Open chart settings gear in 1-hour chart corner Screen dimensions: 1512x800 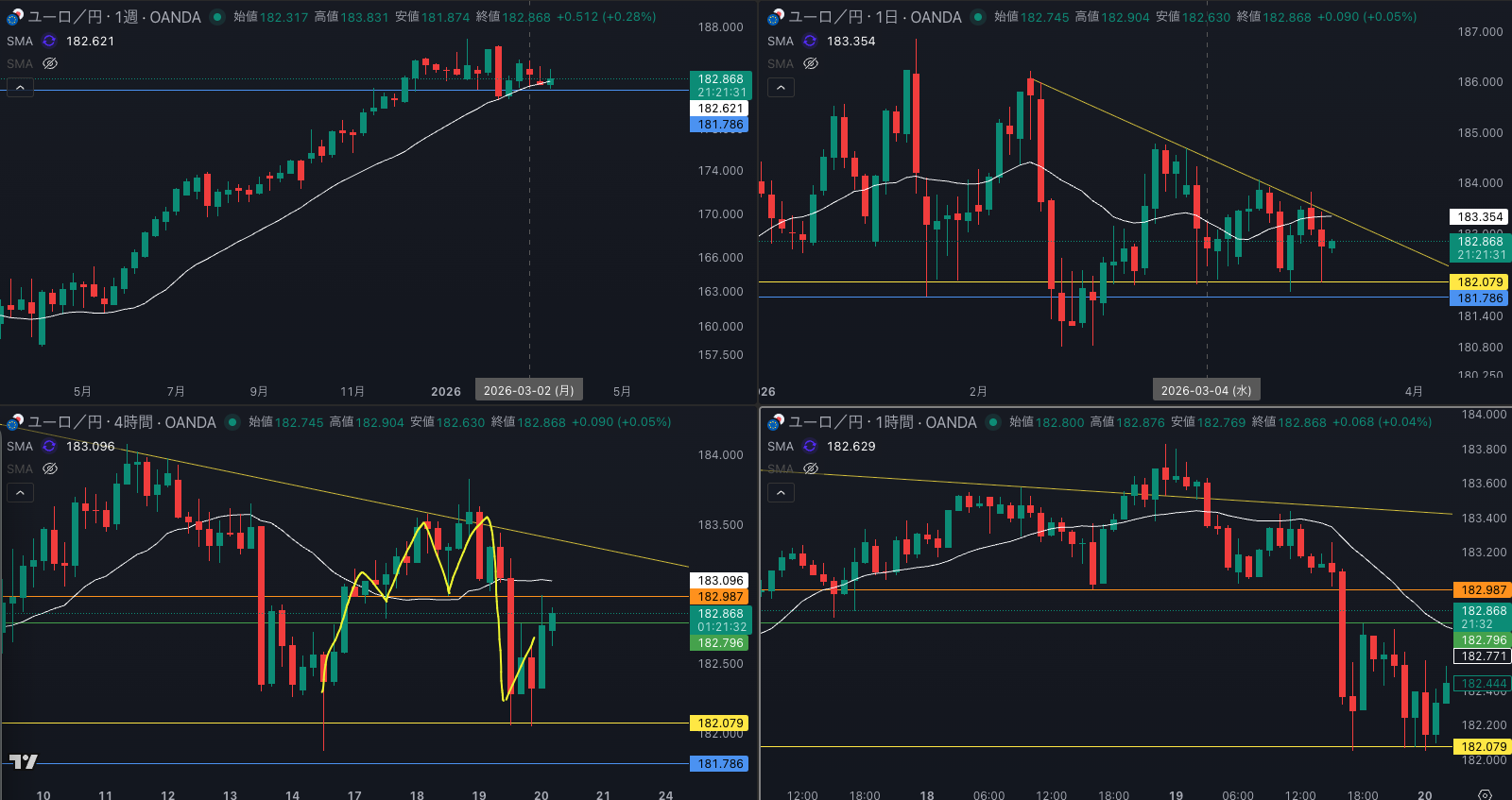1485,794
